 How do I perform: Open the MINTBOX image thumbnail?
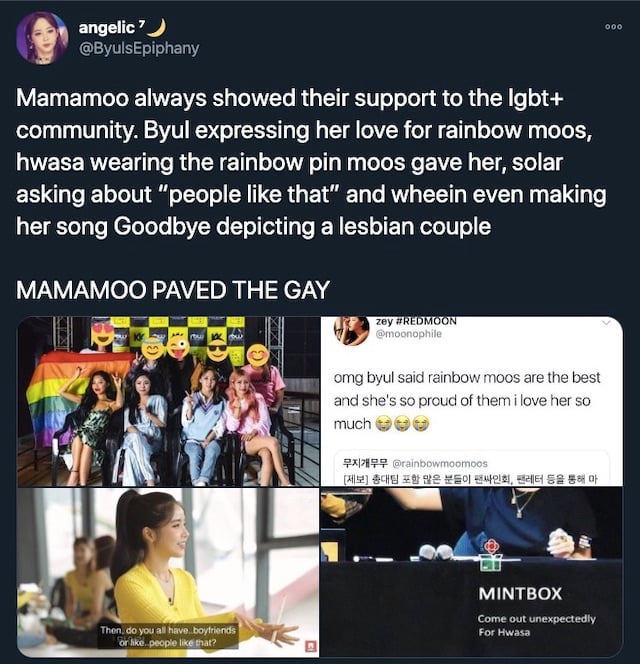[x=472, y=572]
